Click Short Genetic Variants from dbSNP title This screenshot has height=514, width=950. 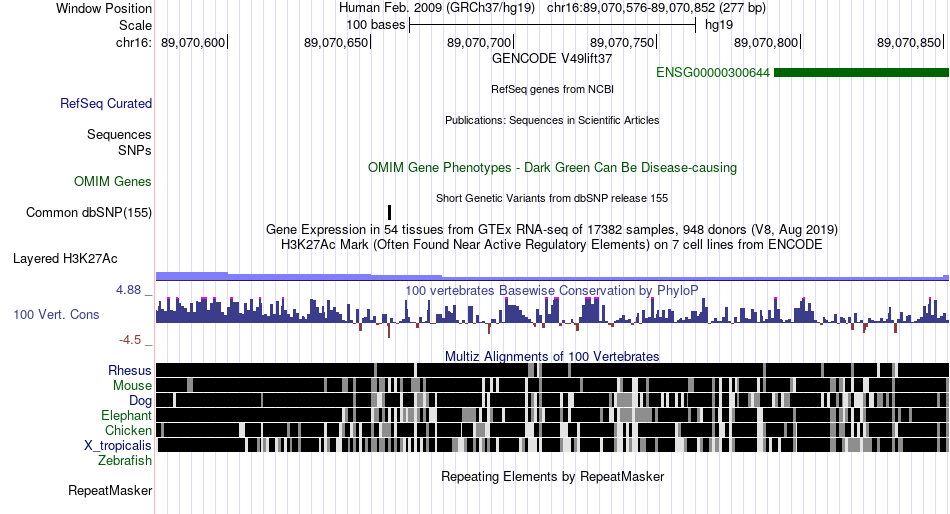click(552, 198)
